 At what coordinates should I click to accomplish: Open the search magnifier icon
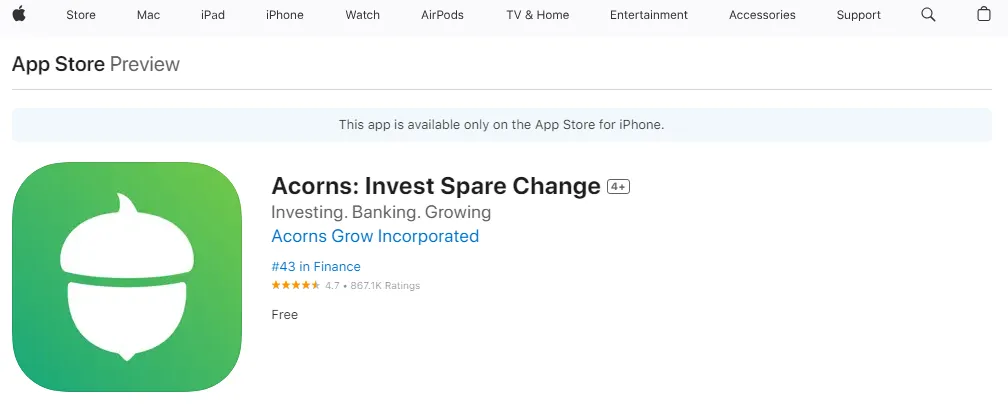coord(928,14)
